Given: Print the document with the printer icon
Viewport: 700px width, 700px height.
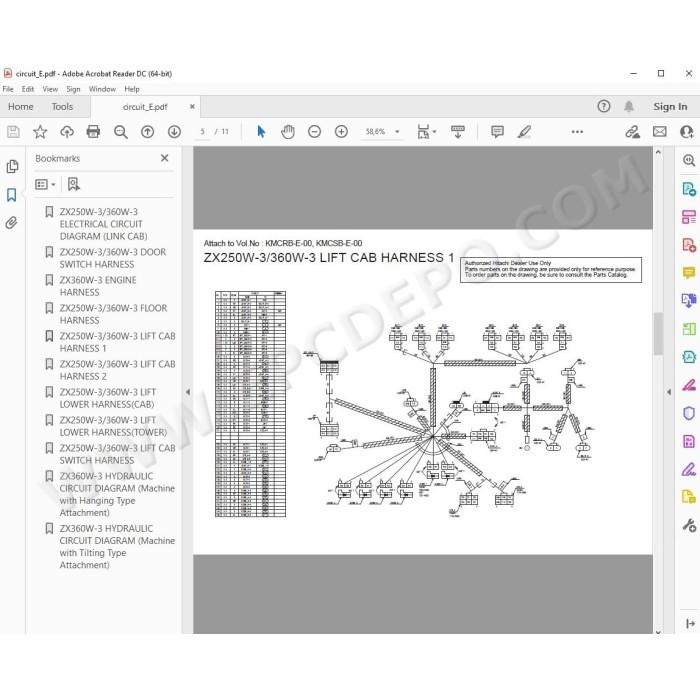Looking at the screenshot, I should click(93, 132).
